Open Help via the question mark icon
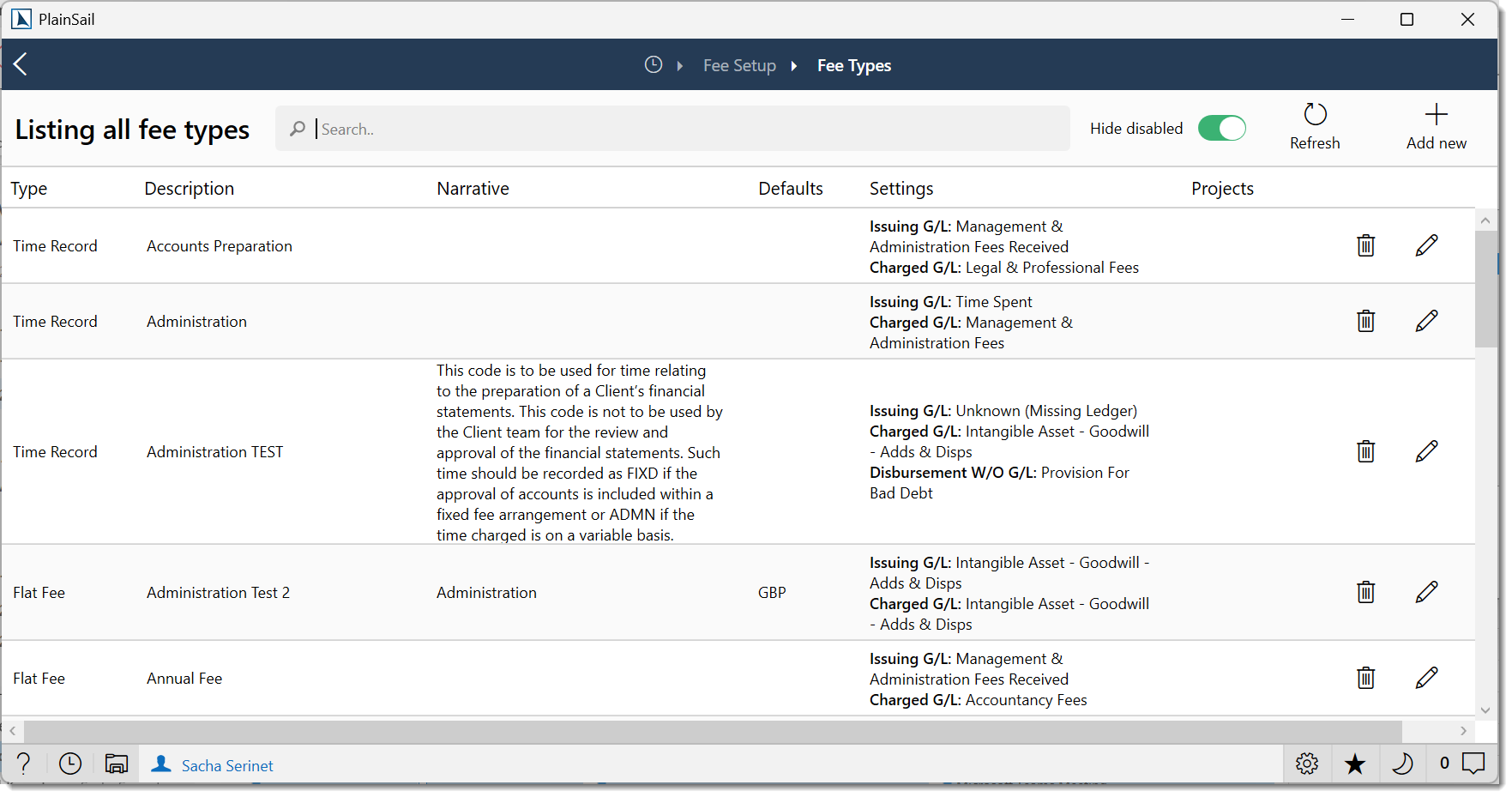This screenshot has width=1512, height=797. [22, 764]
